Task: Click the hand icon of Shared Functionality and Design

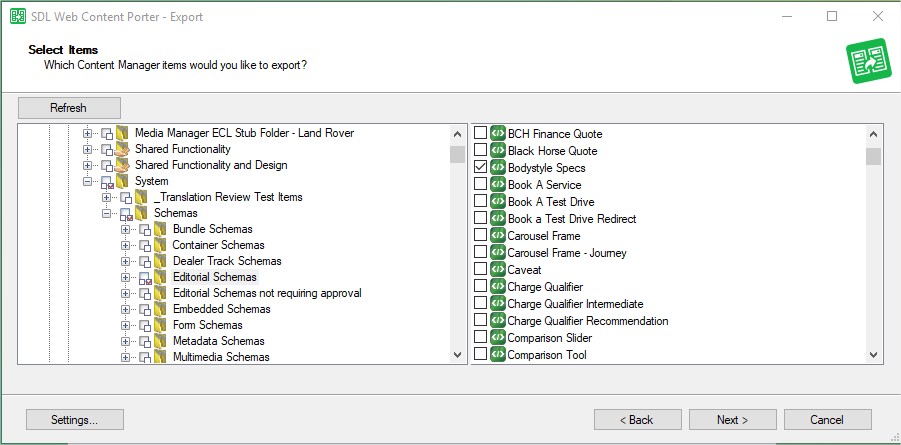Action: point(122,165)
